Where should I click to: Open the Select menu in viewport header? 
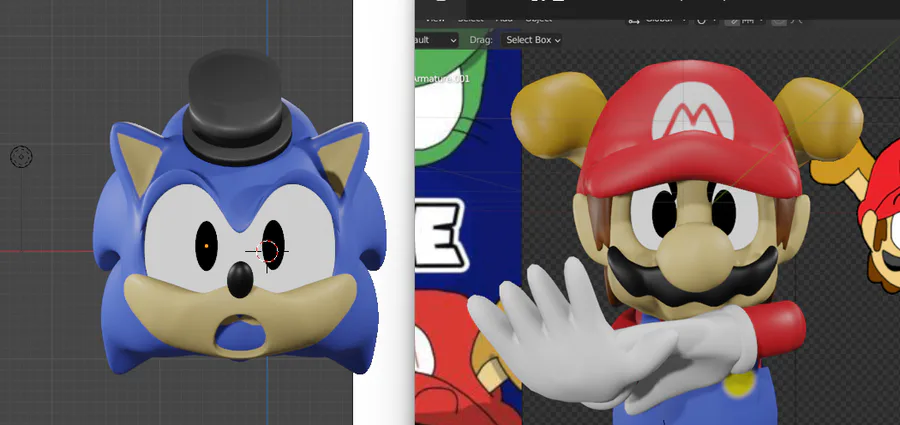470,19
